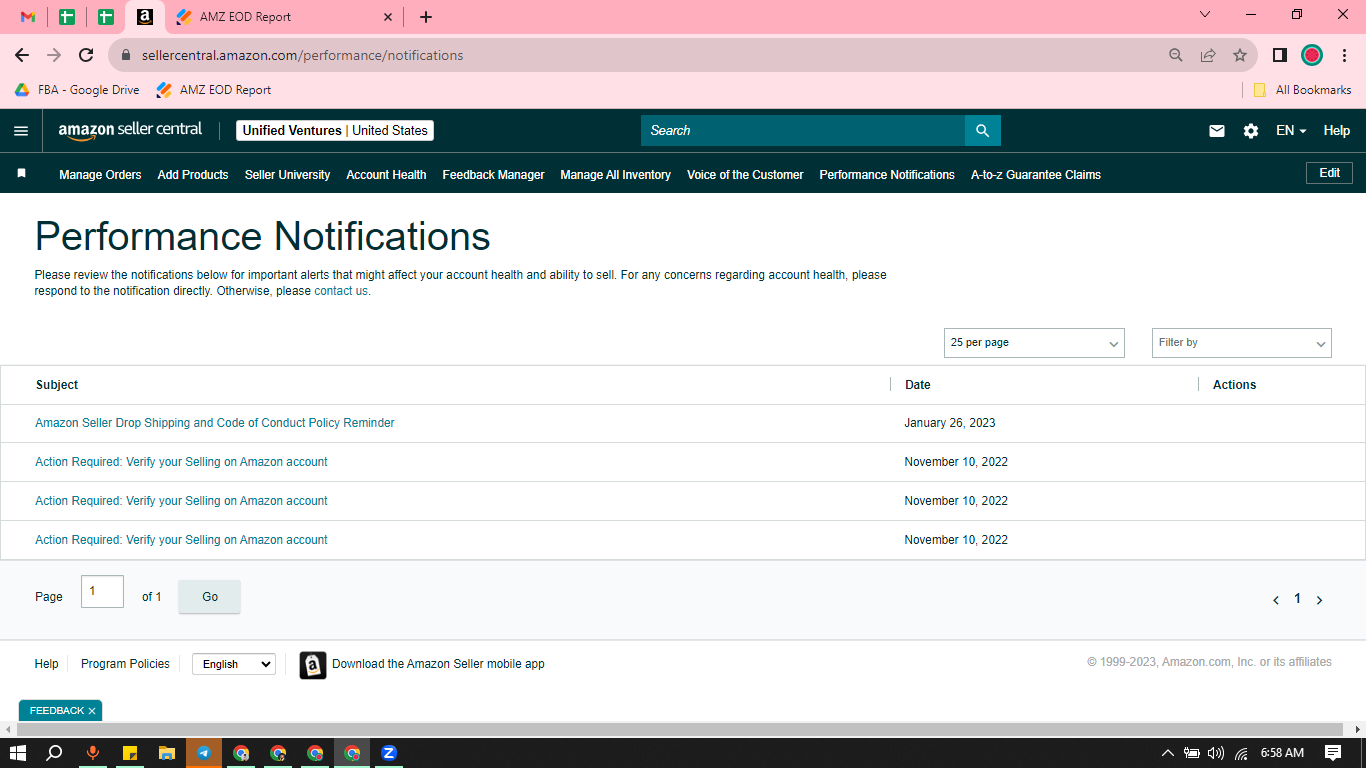1366x768 pixels.
Task: Go to Account Health
Action: pyautogui.click(x=386, y=175)
